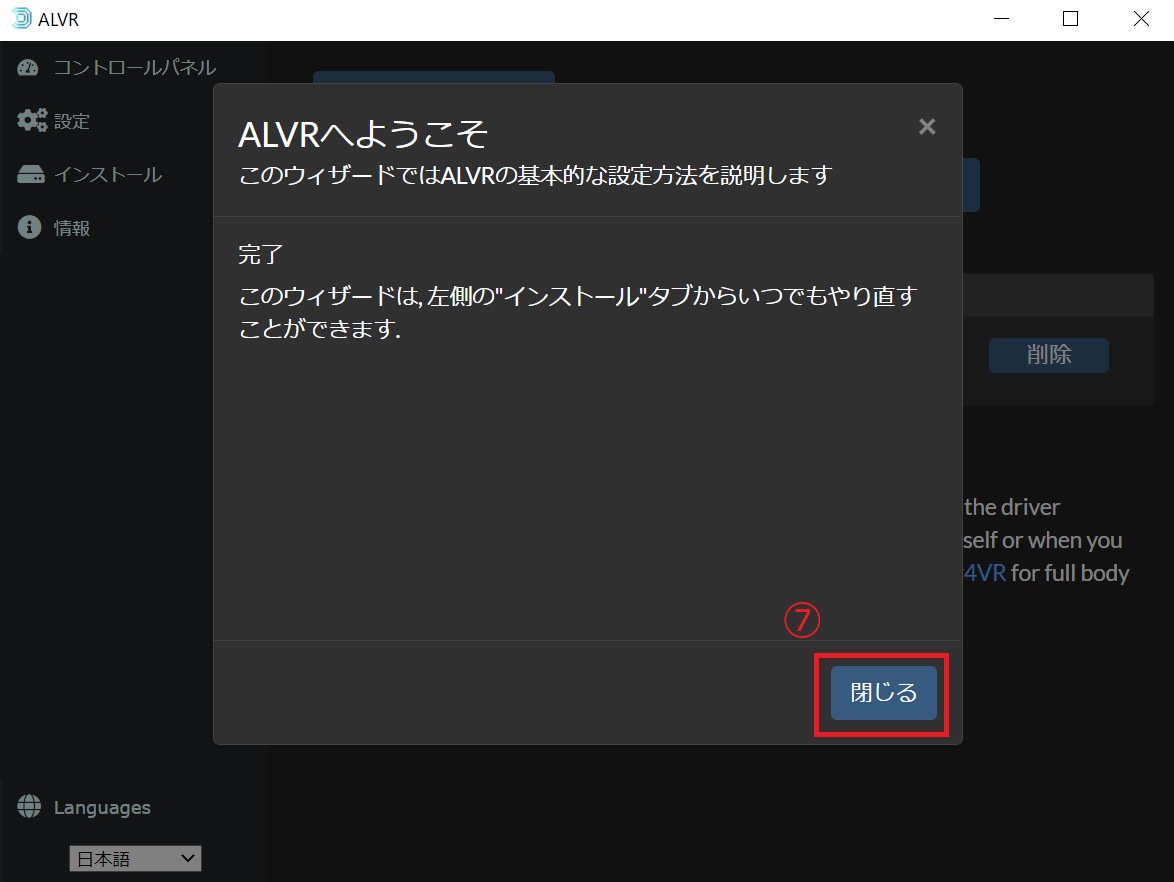The width and height of the screenshot is (1174, 882).
Task: Click the 閉じる button in the wizard
Action: [883, 693]
